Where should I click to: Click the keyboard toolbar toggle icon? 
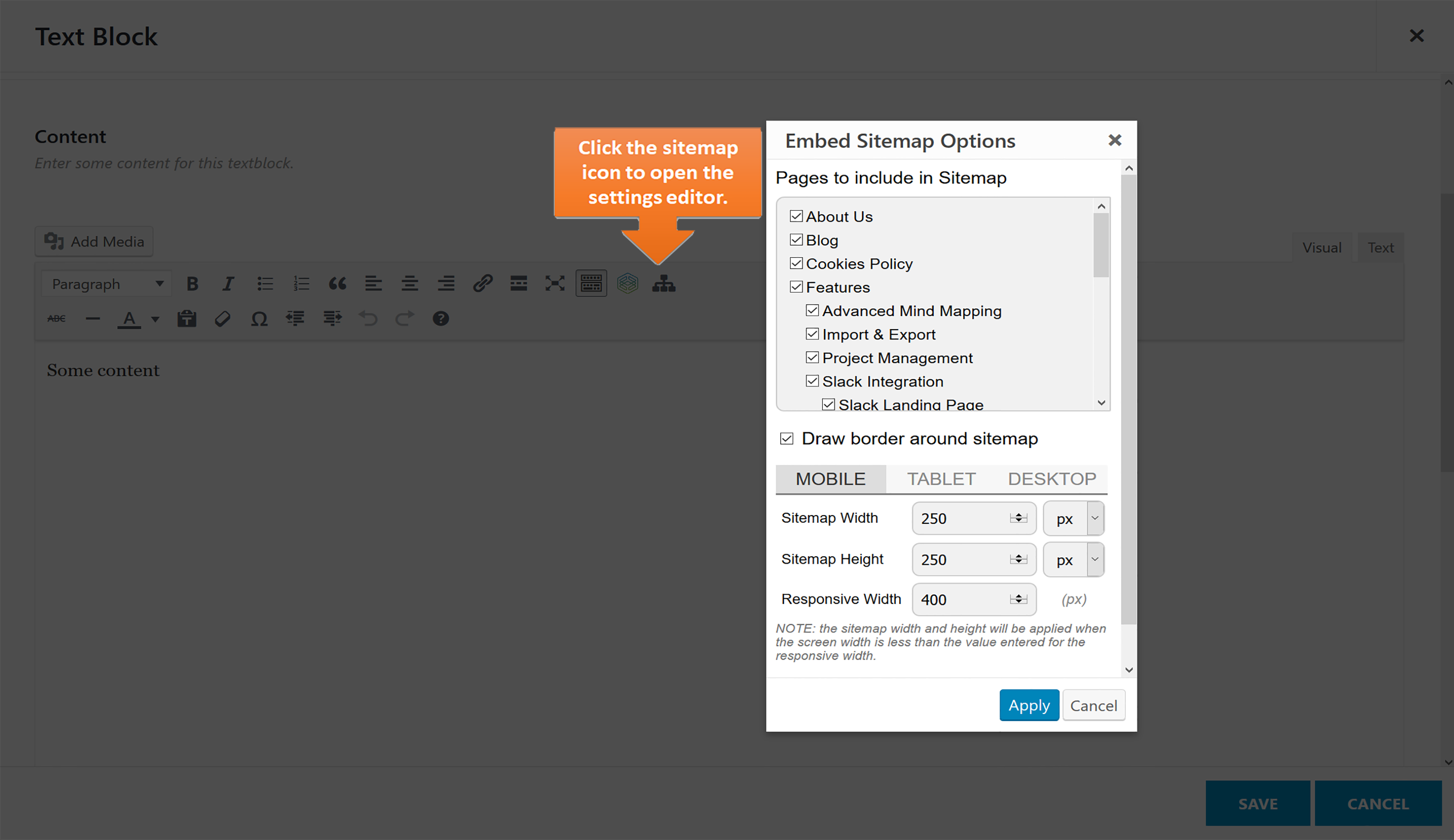pos(591,284)
